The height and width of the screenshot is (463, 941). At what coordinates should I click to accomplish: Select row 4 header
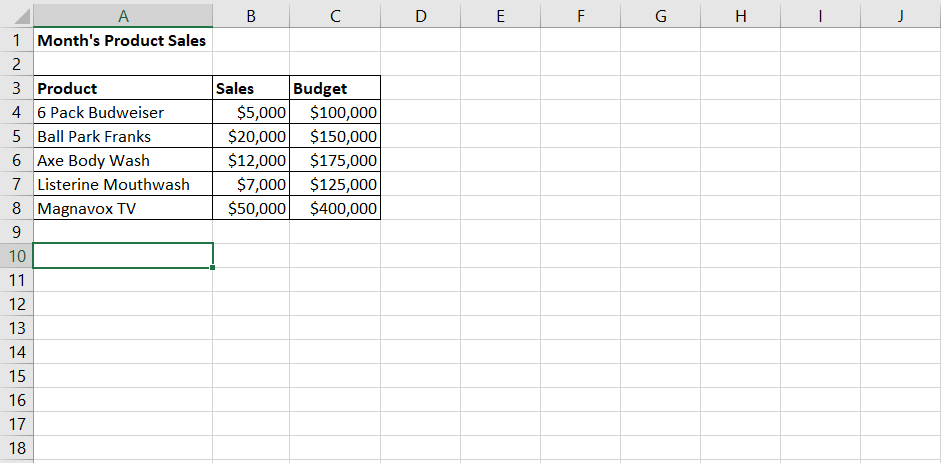pyautogui.click(x=17, y=112)
